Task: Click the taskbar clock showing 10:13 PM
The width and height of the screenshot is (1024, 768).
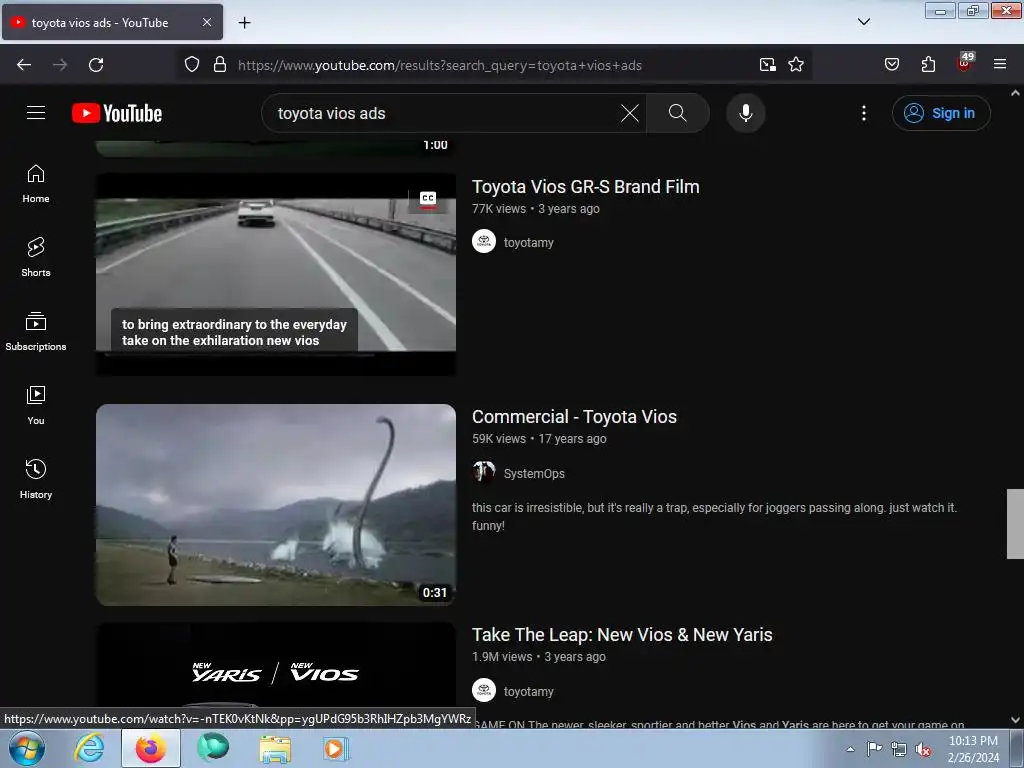Action: click(973, 749)
